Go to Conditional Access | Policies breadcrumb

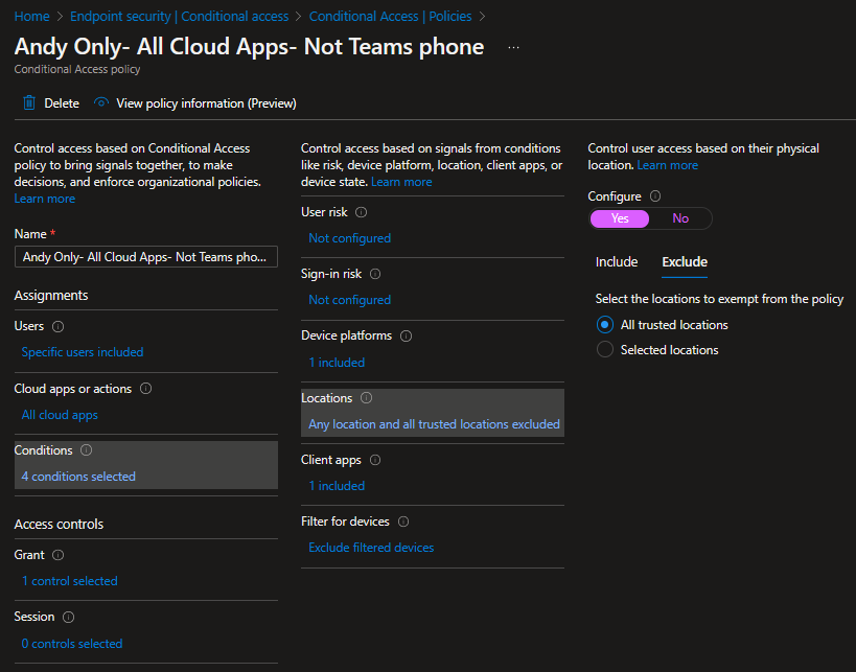pyautogui.click(x=390, y=16)
